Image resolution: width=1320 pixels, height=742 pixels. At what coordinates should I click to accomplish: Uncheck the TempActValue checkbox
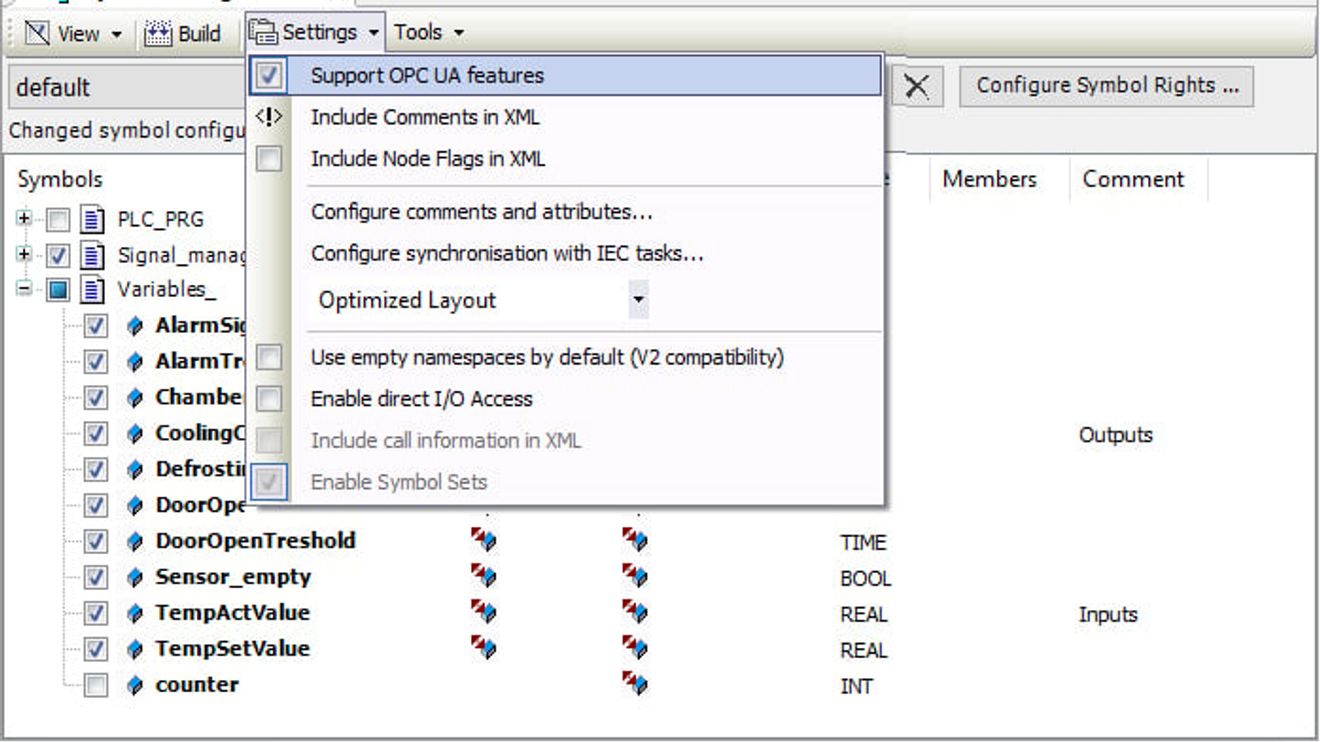[x=96, y=614]
